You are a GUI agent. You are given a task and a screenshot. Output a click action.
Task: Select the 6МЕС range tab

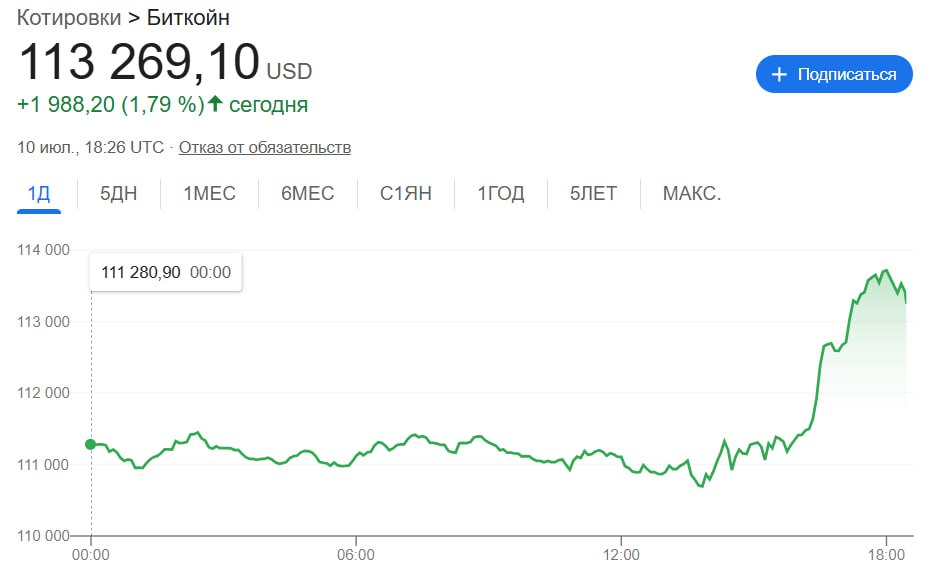307,194
